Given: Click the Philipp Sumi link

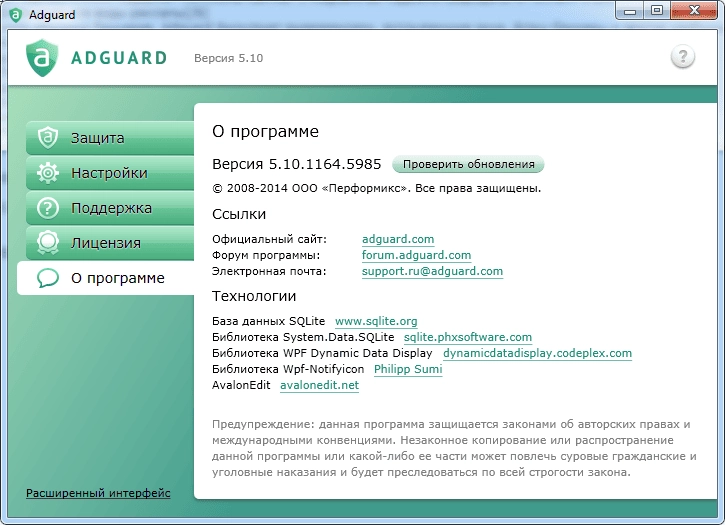Looking at the screenshot, I should (x=408, y=369).
